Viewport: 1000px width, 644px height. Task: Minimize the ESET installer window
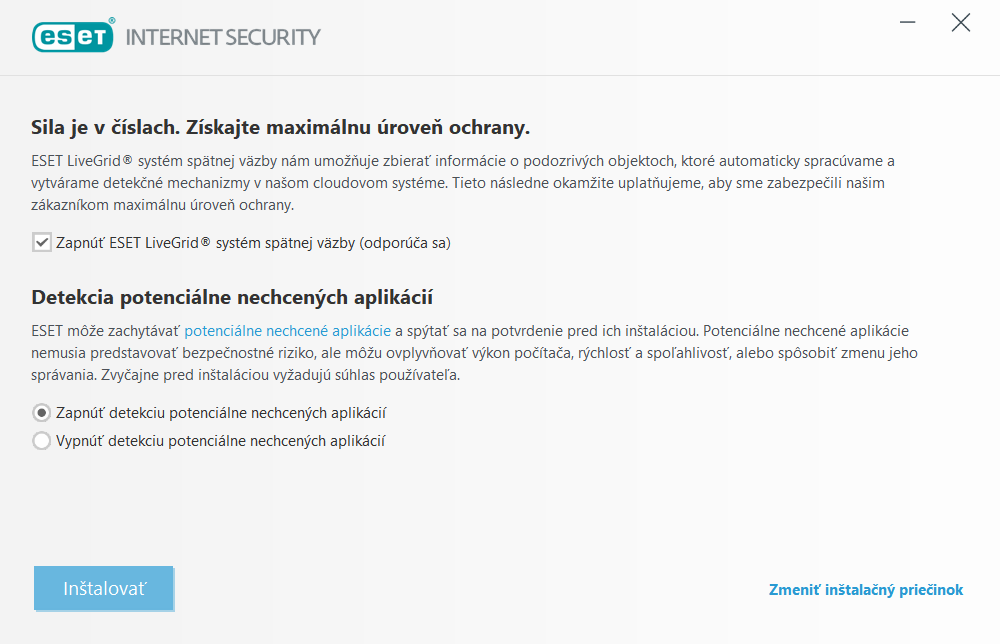pyautogui.click(x=907, y=23)
